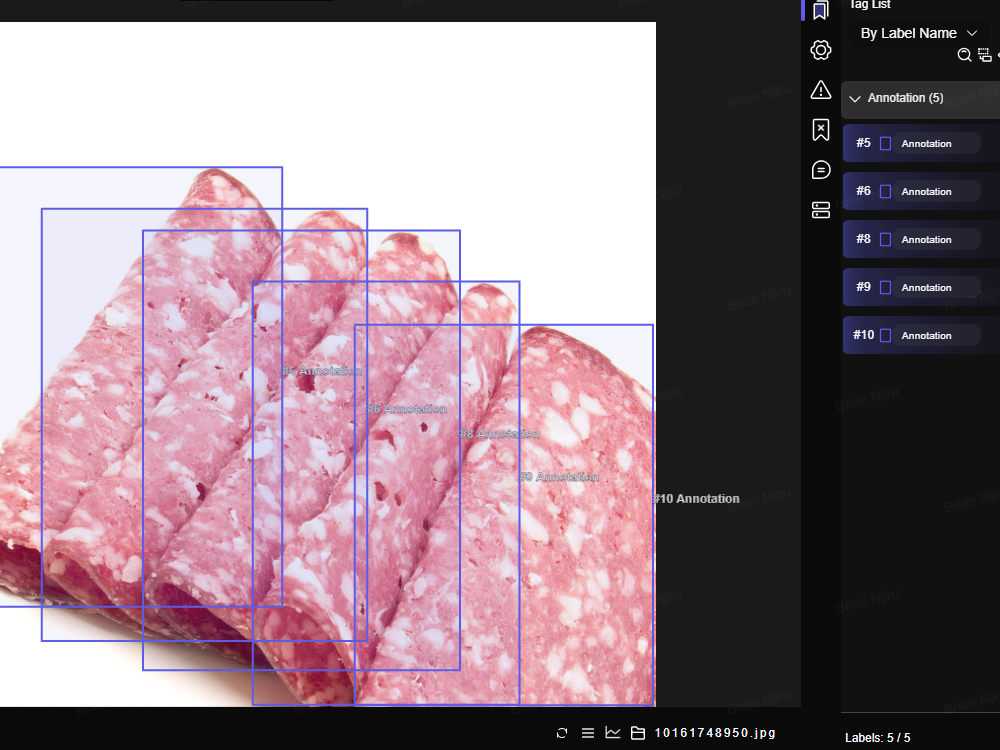The height and width of the screenshot is (750, 1000).
Task: Click the #5 Annotation label on the canvas
Action: click(x=322, y=371)
